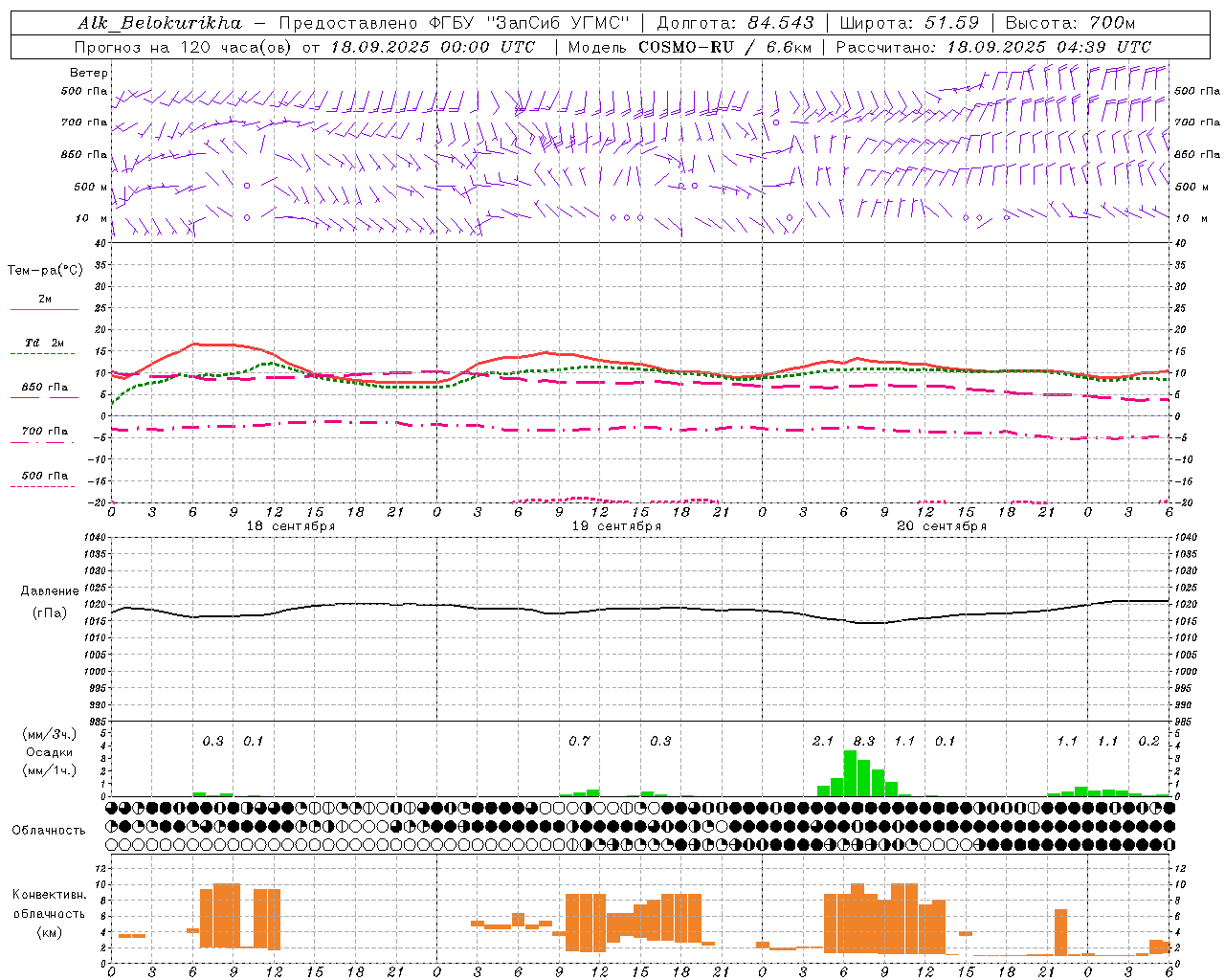Click the 'Конвективн.' convective cloud label
1225x980 pixels.
tap(50, 895)
